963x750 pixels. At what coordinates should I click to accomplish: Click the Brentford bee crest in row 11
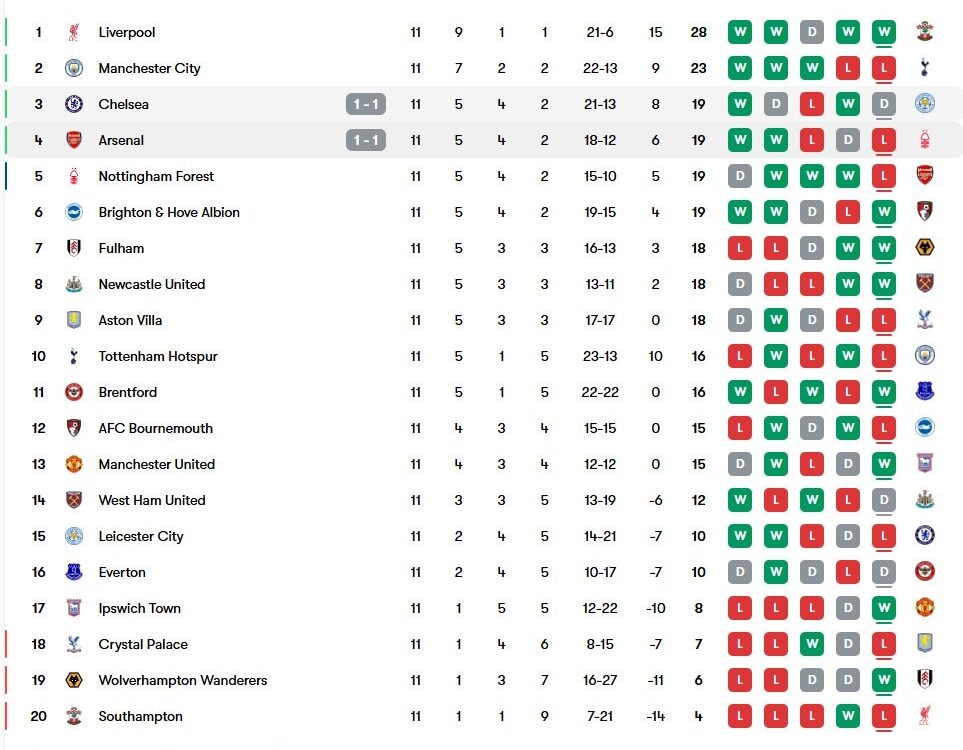(x=74, y=392)
